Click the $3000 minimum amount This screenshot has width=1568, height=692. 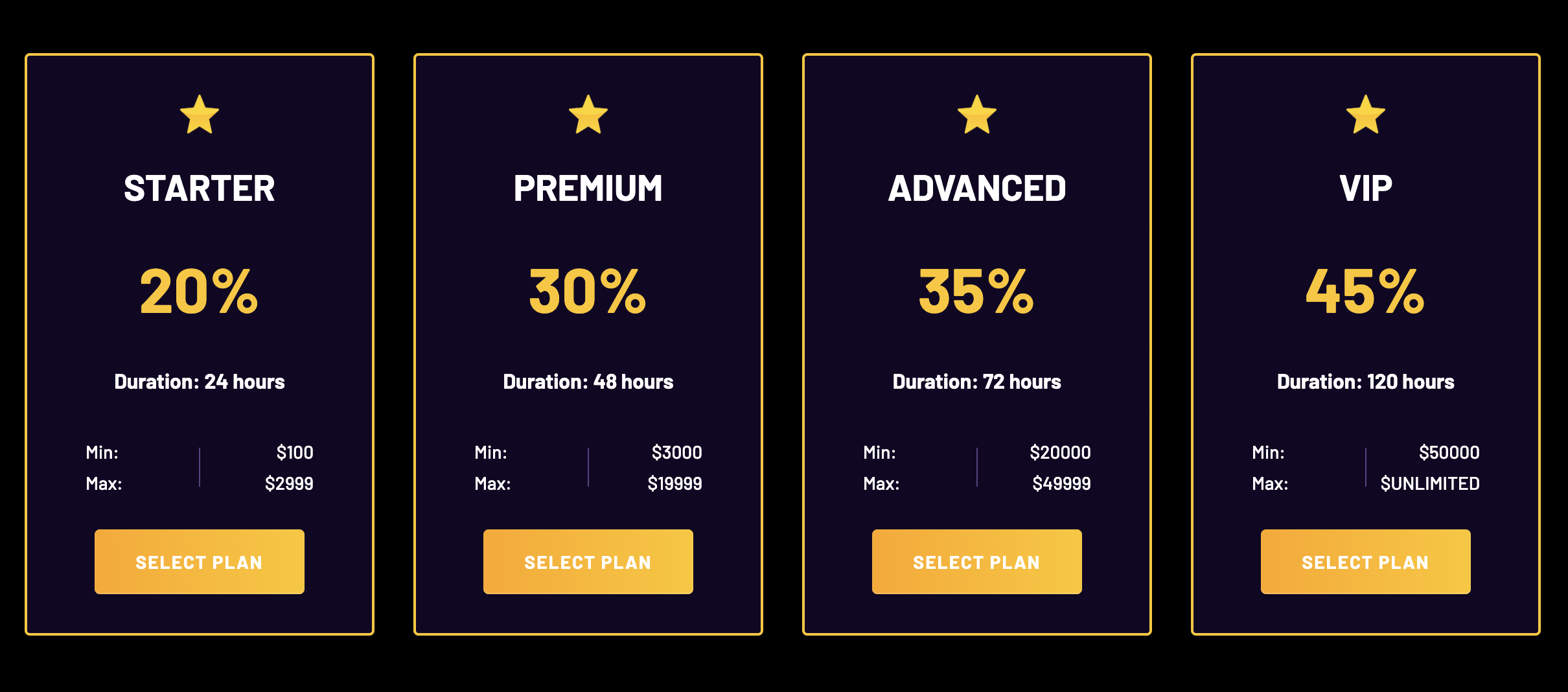pos(677,452)
